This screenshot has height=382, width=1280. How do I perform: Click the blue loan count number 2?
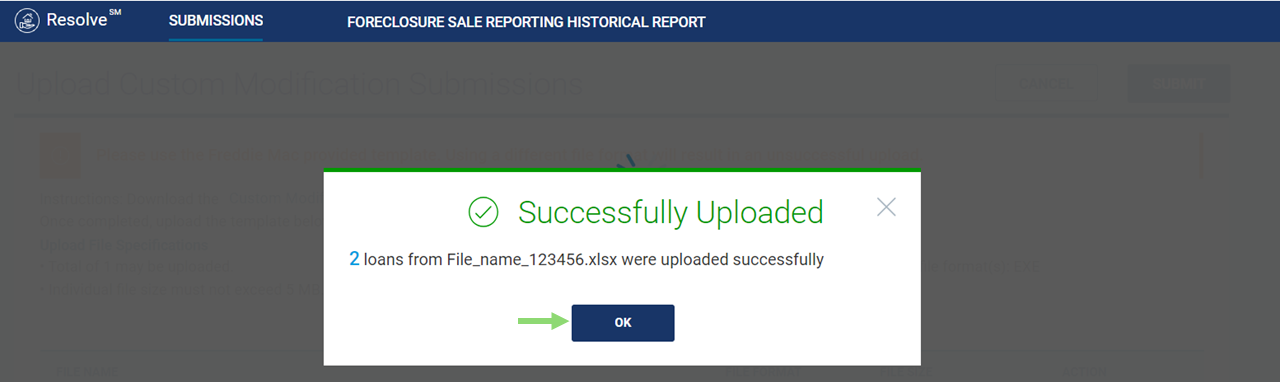pyautogui.click(x=354, y=259)
